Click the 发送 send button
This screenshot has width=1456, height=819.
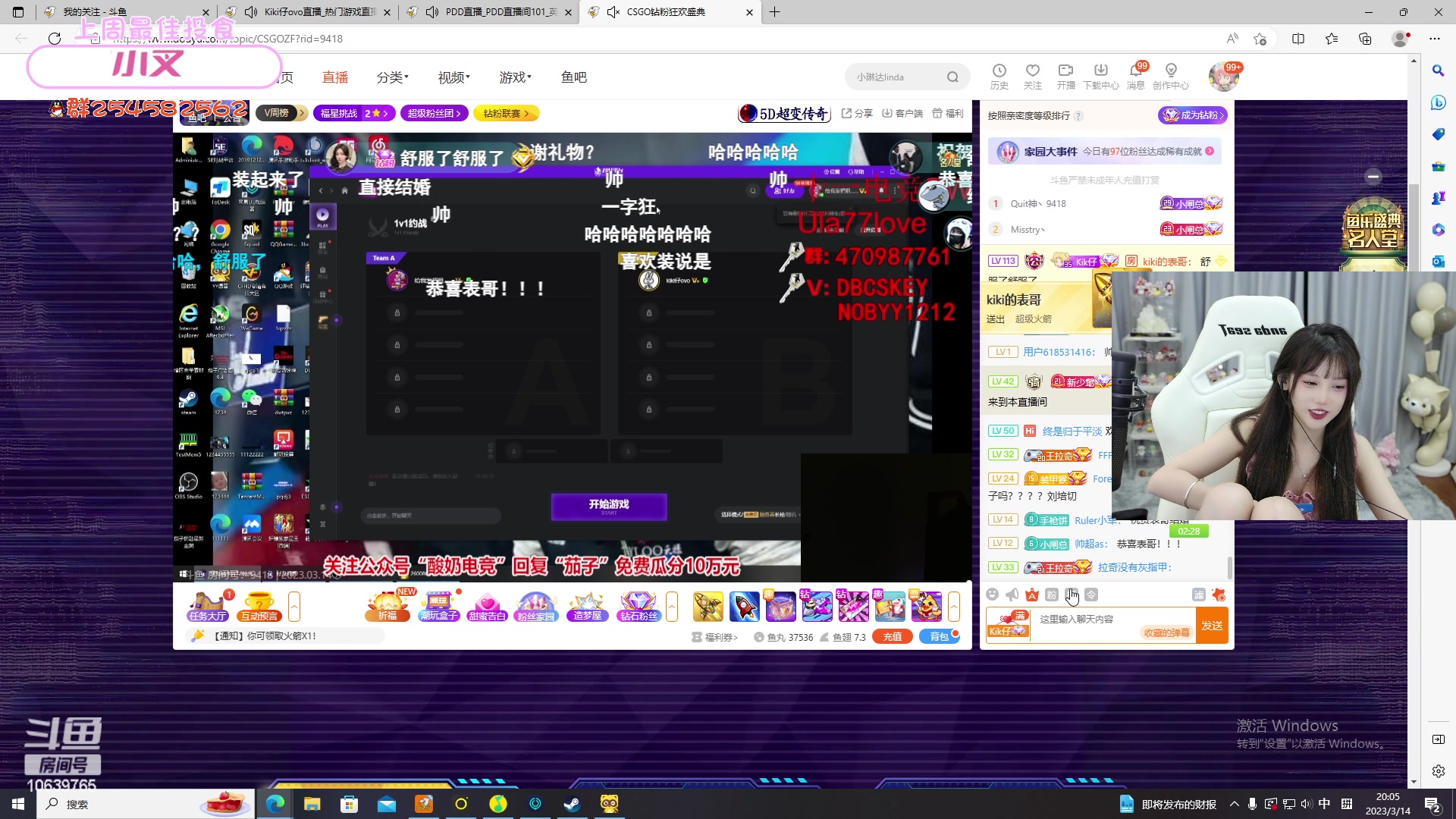(x=1212, y=626)
